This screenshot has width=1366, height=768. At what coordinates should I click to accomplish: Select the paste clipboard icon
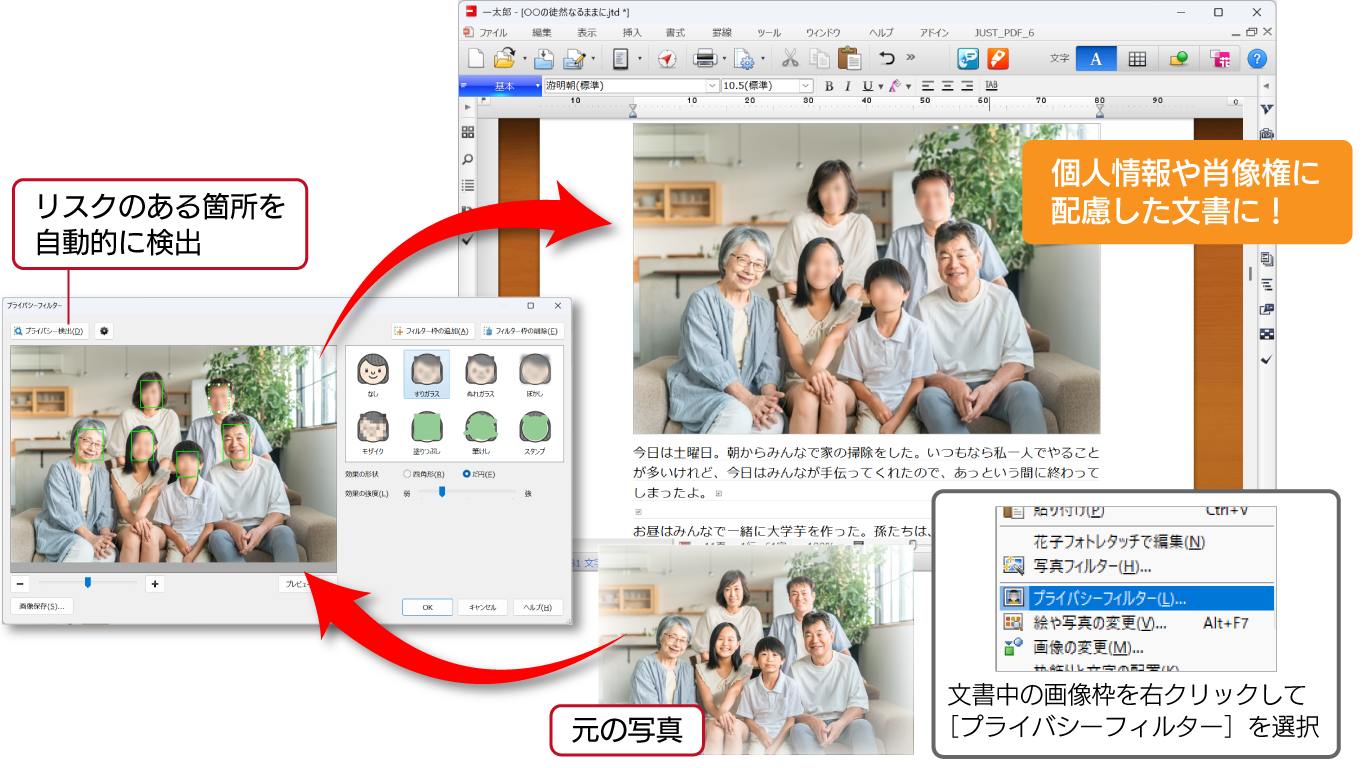tap(850, 58)
